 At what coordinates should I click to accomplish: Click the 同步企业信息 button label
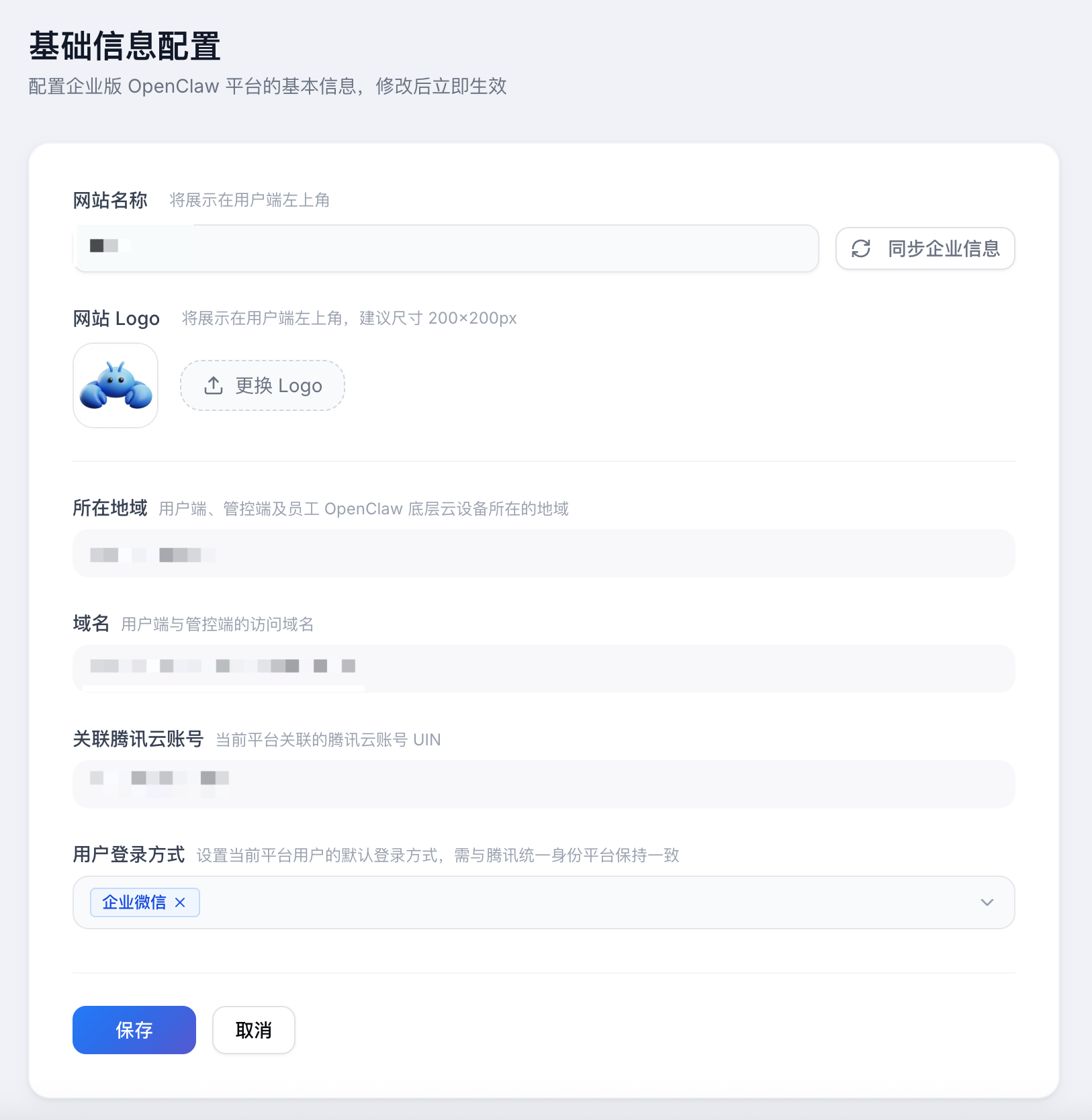pos(944,248)
